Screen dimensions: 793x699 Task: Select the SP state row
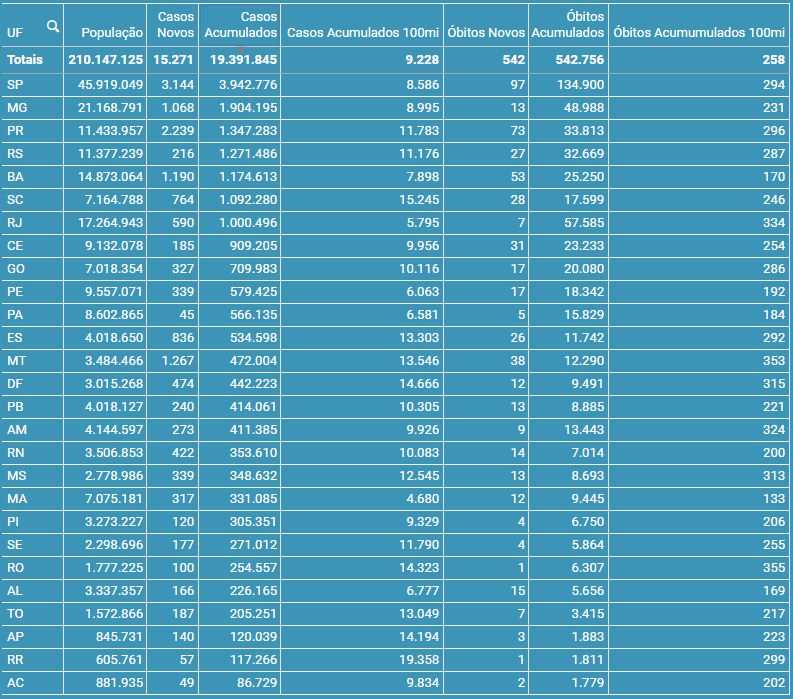point(15,85)
